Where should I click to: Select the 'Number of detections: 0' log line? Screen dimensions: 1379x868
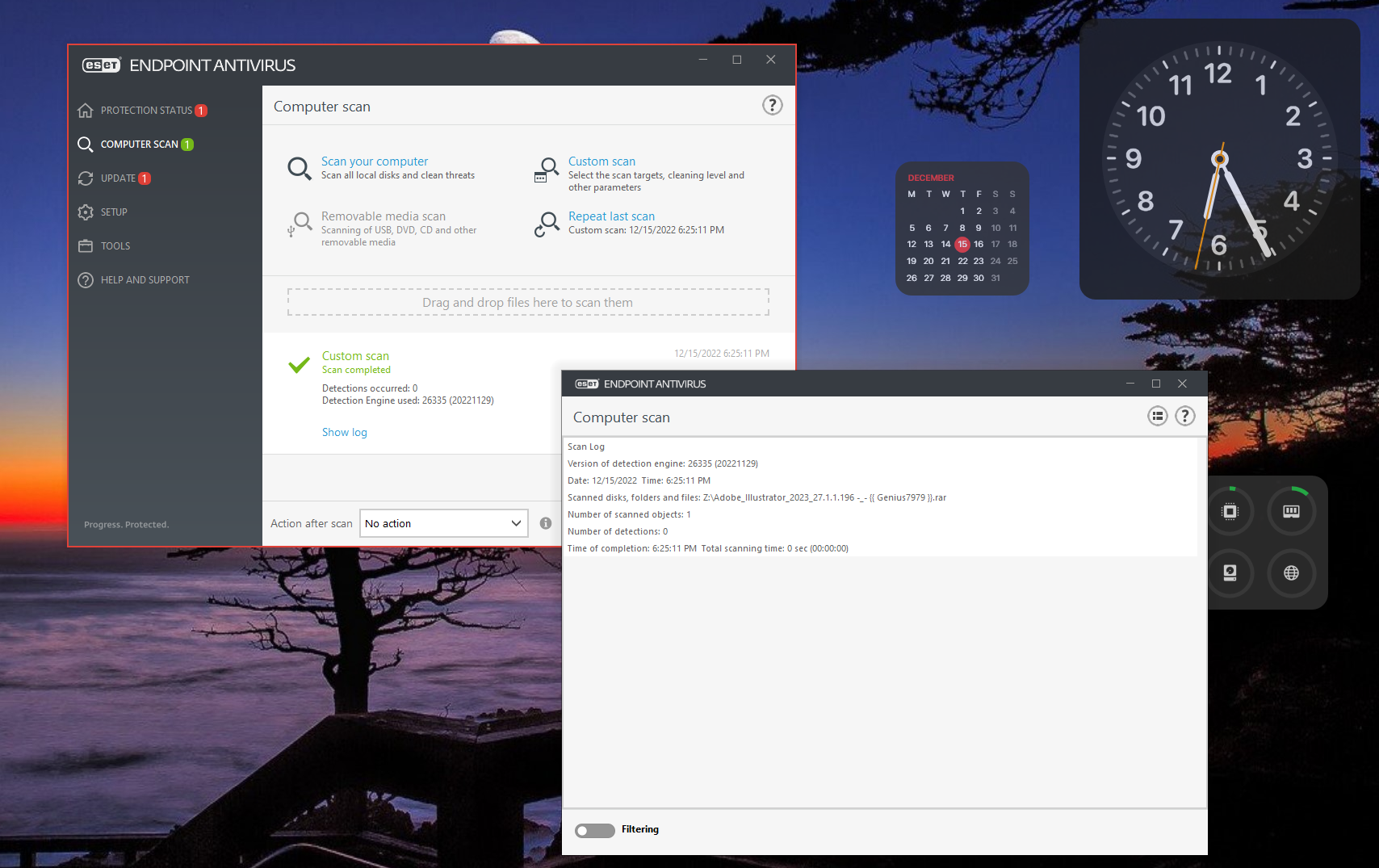618,531
